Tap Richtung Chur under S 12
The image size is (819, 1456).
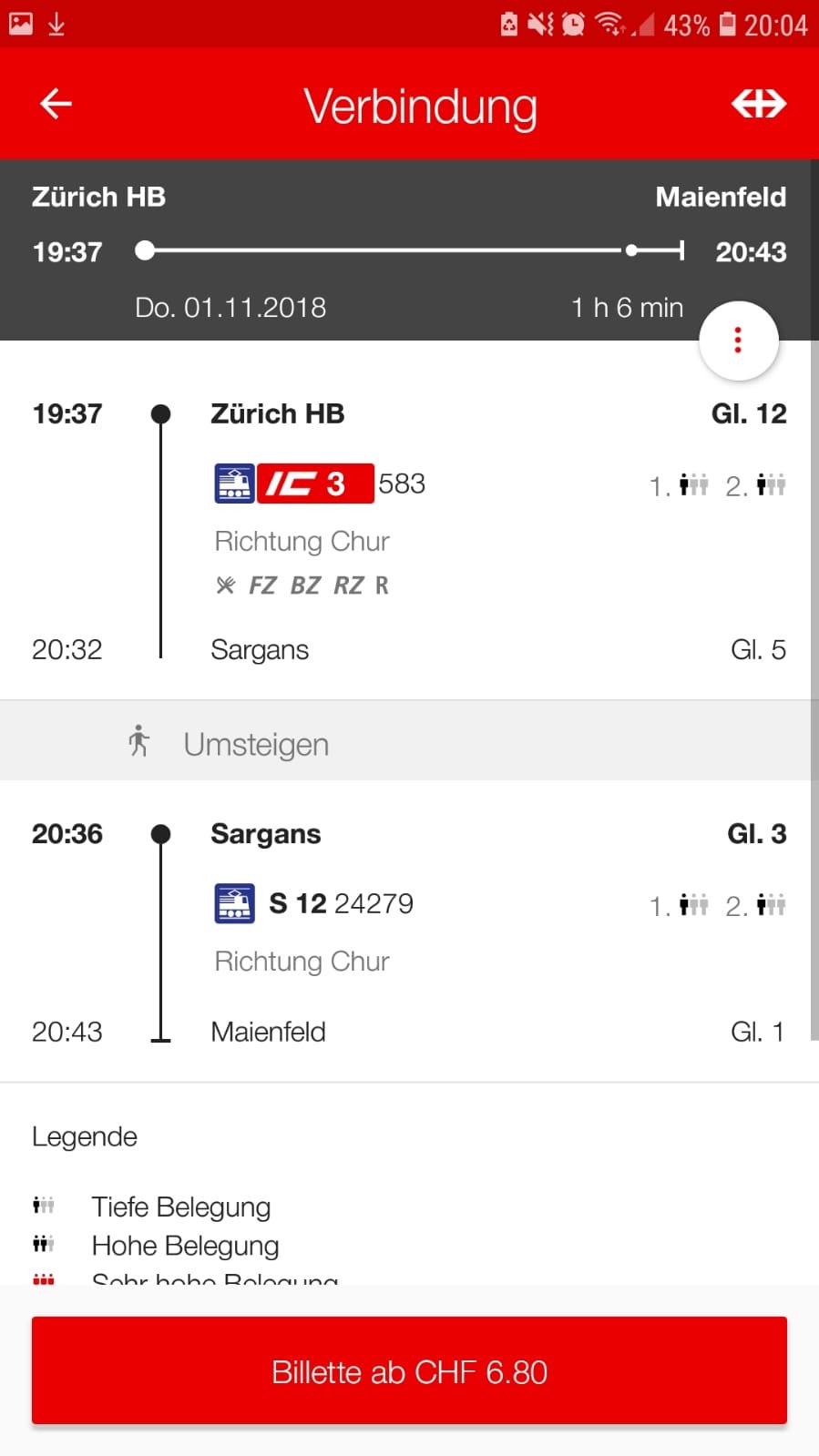point(302,962)
